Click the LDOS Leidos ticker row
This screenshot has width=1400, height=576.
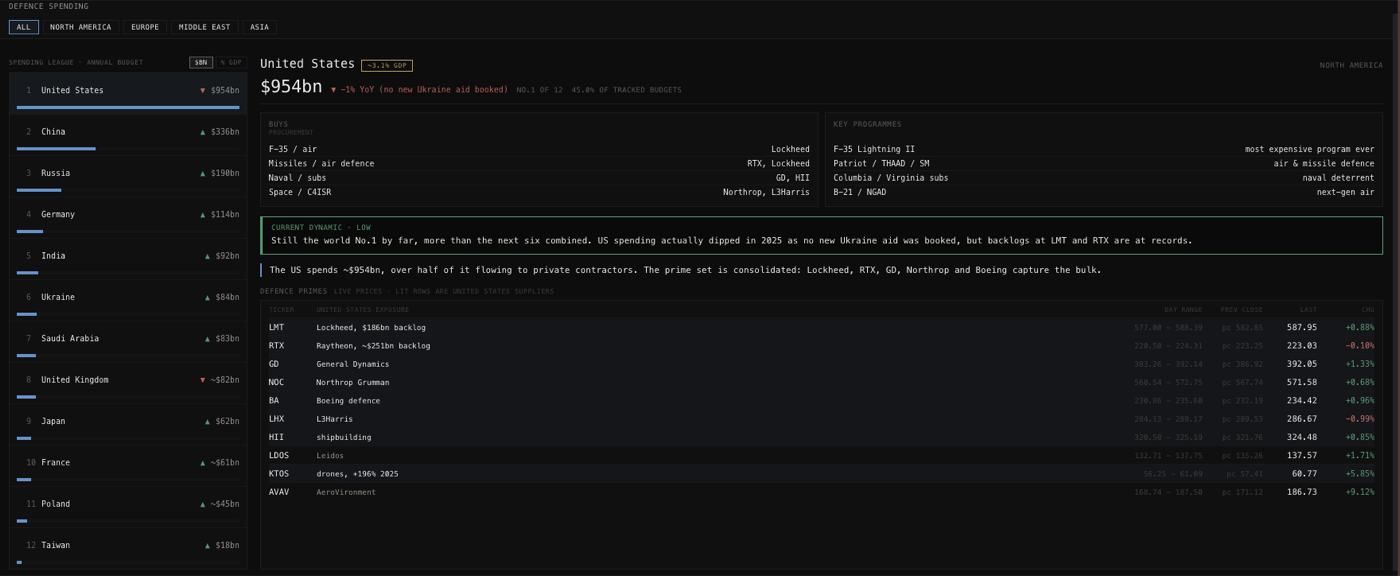coord(822,455)
